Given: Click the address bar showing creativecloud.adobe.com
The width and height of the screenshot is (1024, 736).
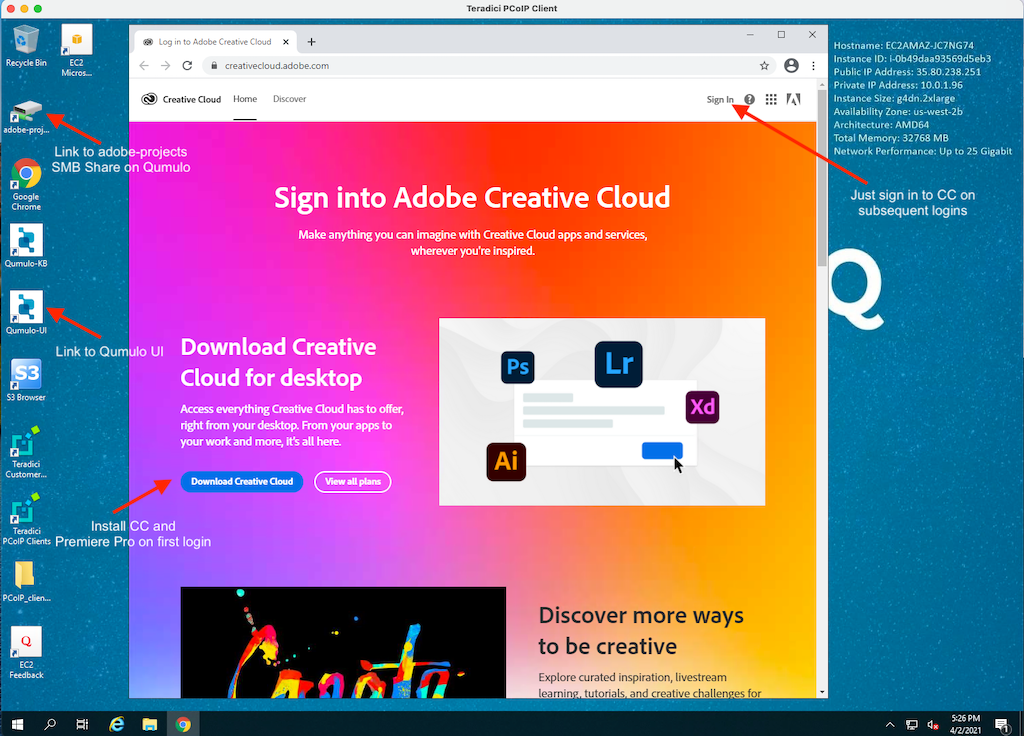Looking at the screenshot, I should pyautogui.click(x=487, y=65).
